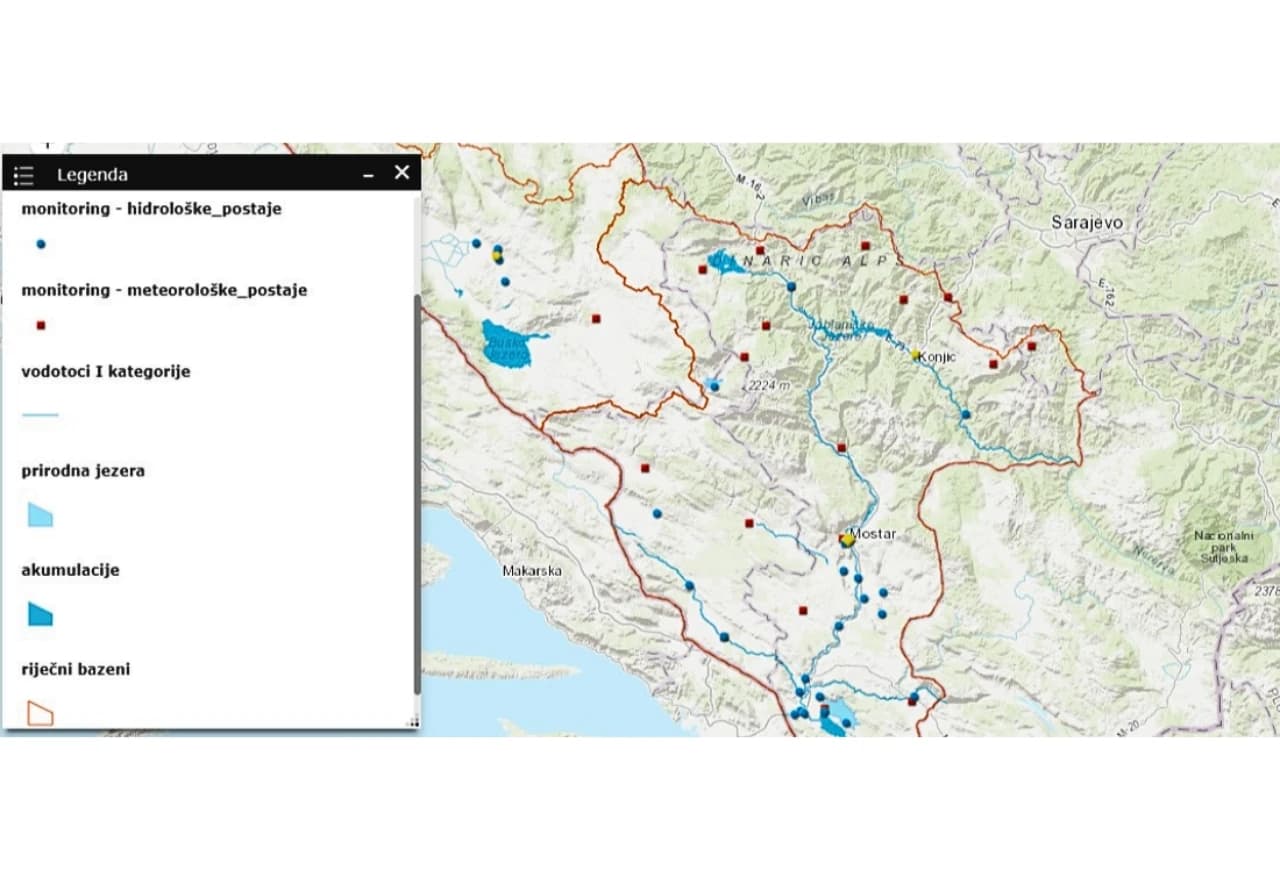Click the Legenda panel title text
Viewport: 1280px width, 880px height.
[92, 175]
